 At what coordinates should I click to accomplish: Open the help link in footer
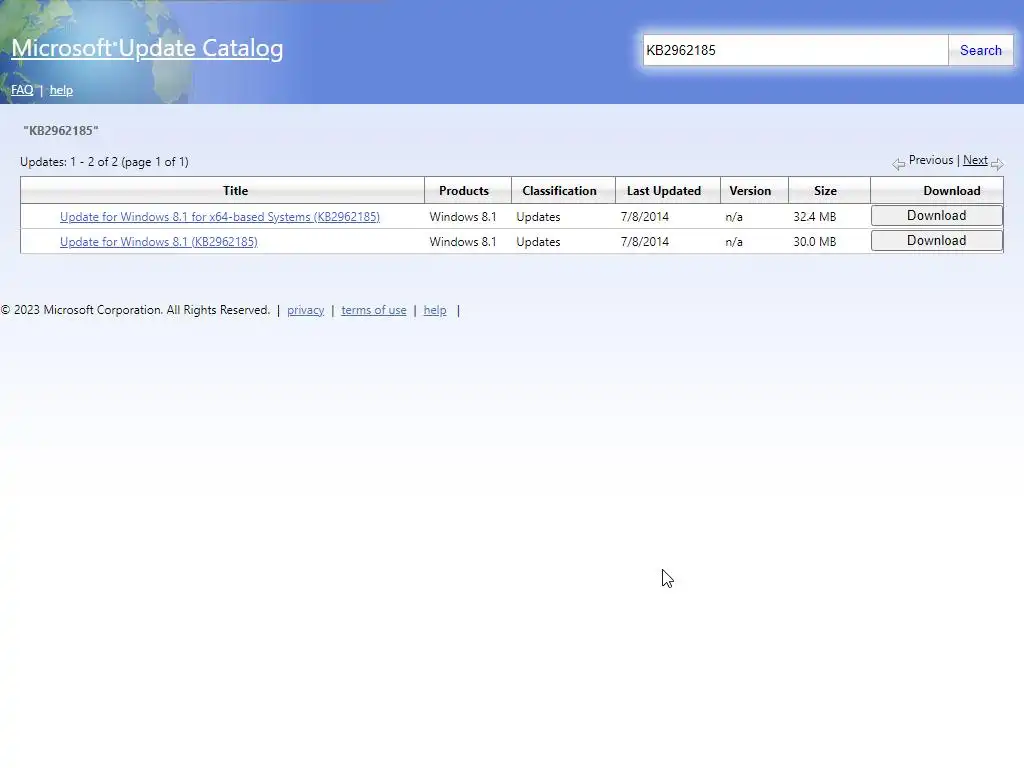pos(435,310)
